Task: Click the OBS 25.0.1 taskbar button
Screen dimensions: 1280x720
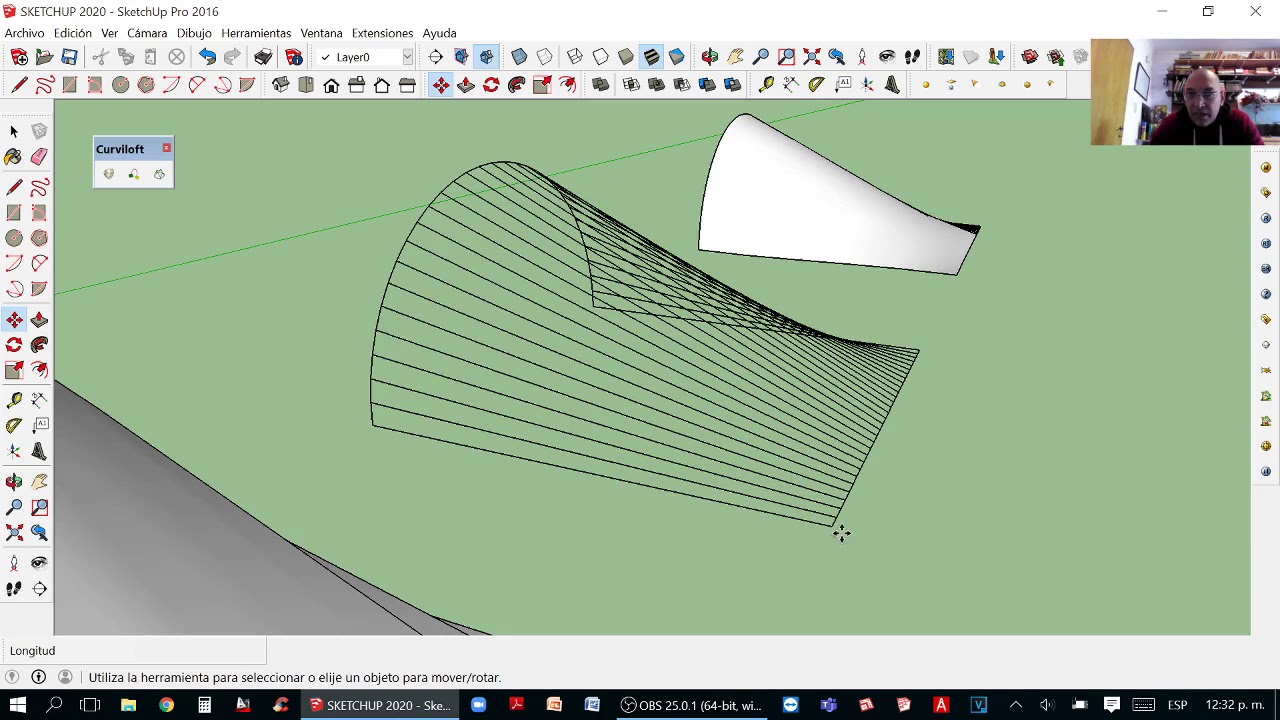Action: pos(691,705)
